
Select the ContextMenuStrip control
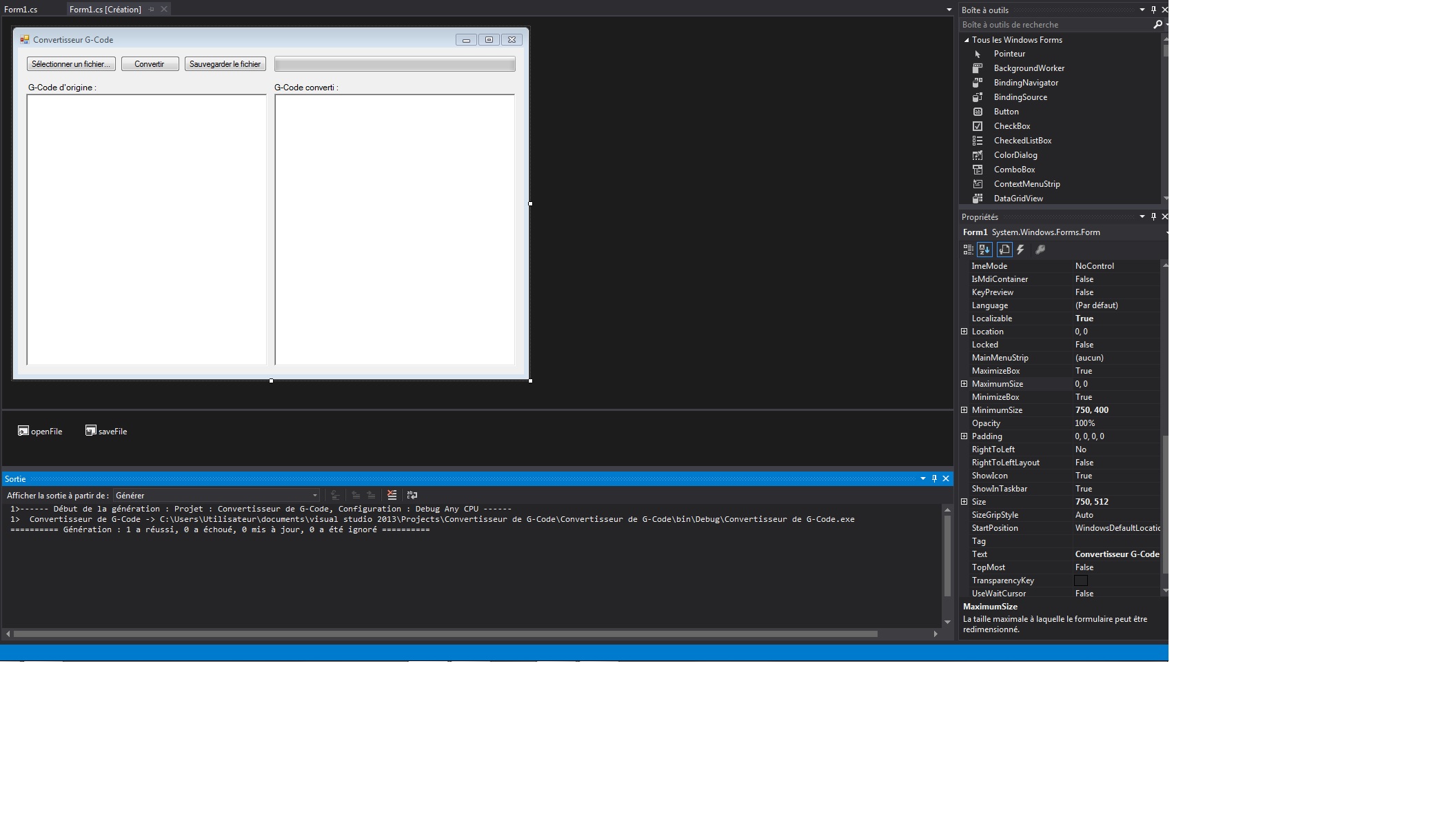1026,184
